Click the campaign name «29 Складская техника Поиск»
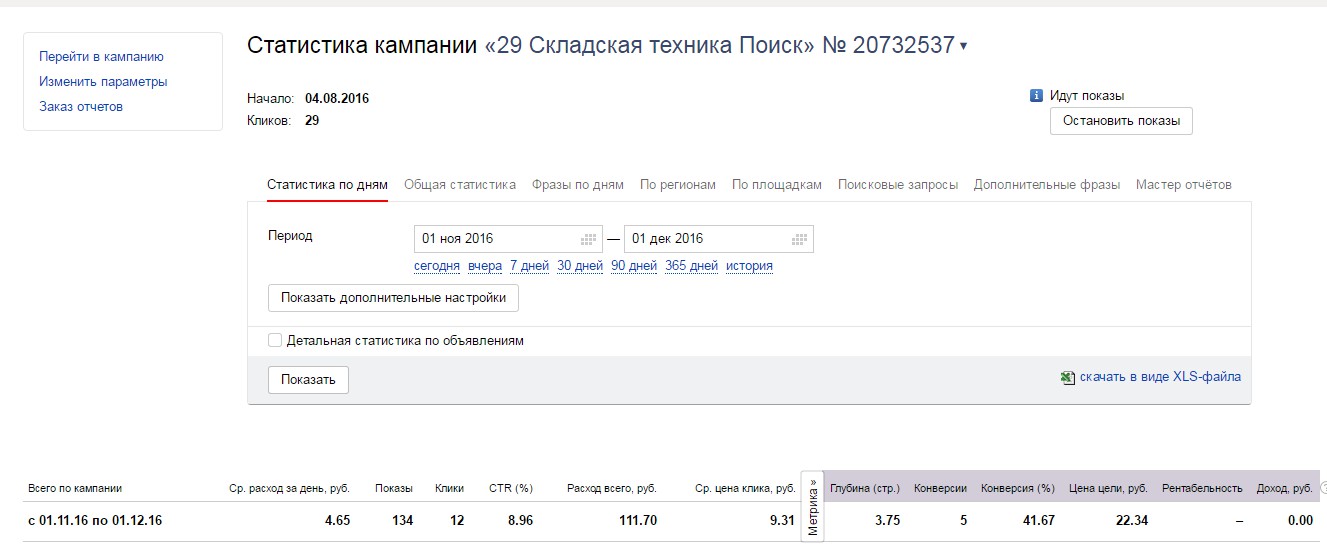 pyautogui.click(x=650, y=46)
